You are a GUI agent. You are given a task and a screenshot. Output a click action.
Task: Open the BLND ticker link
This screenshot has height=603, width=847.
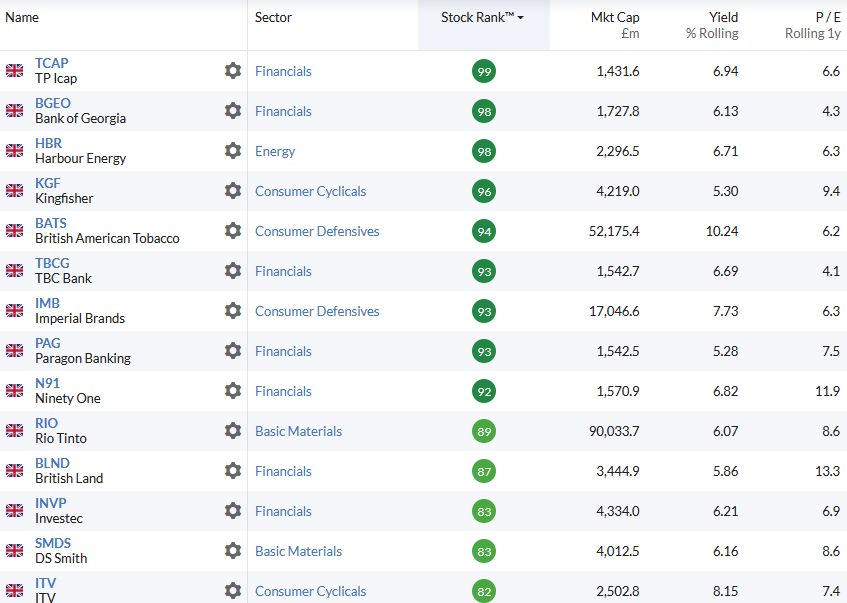(x=52, y=463)
